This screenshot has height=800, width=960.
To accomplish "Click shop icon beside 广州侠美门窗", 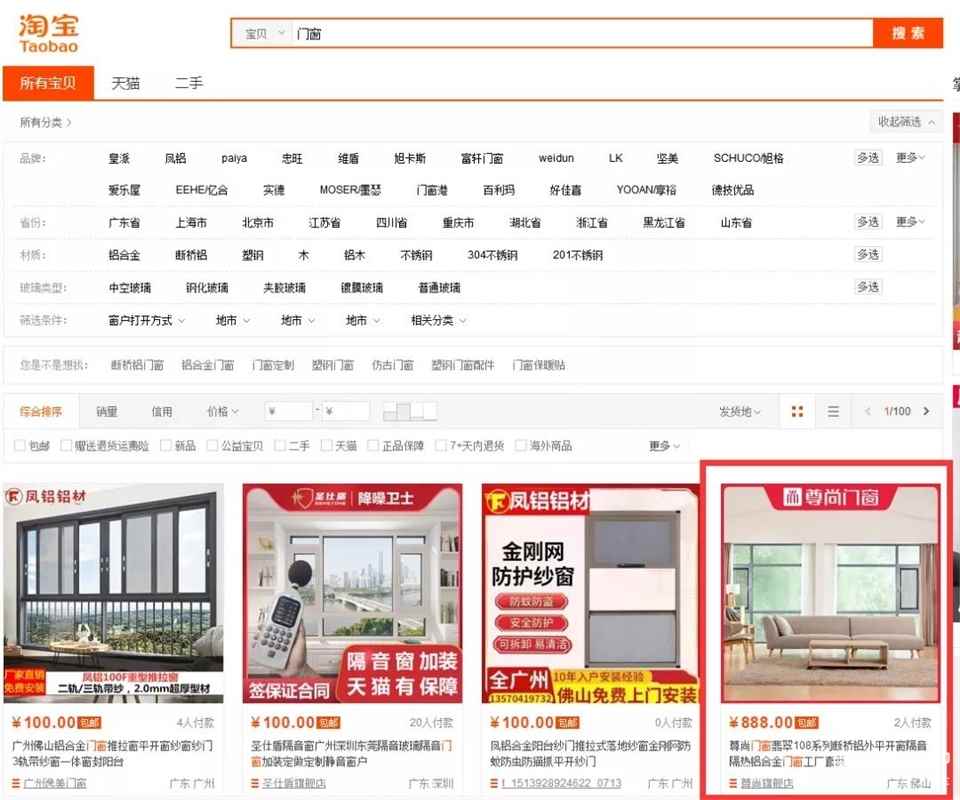I will [16, 783].
